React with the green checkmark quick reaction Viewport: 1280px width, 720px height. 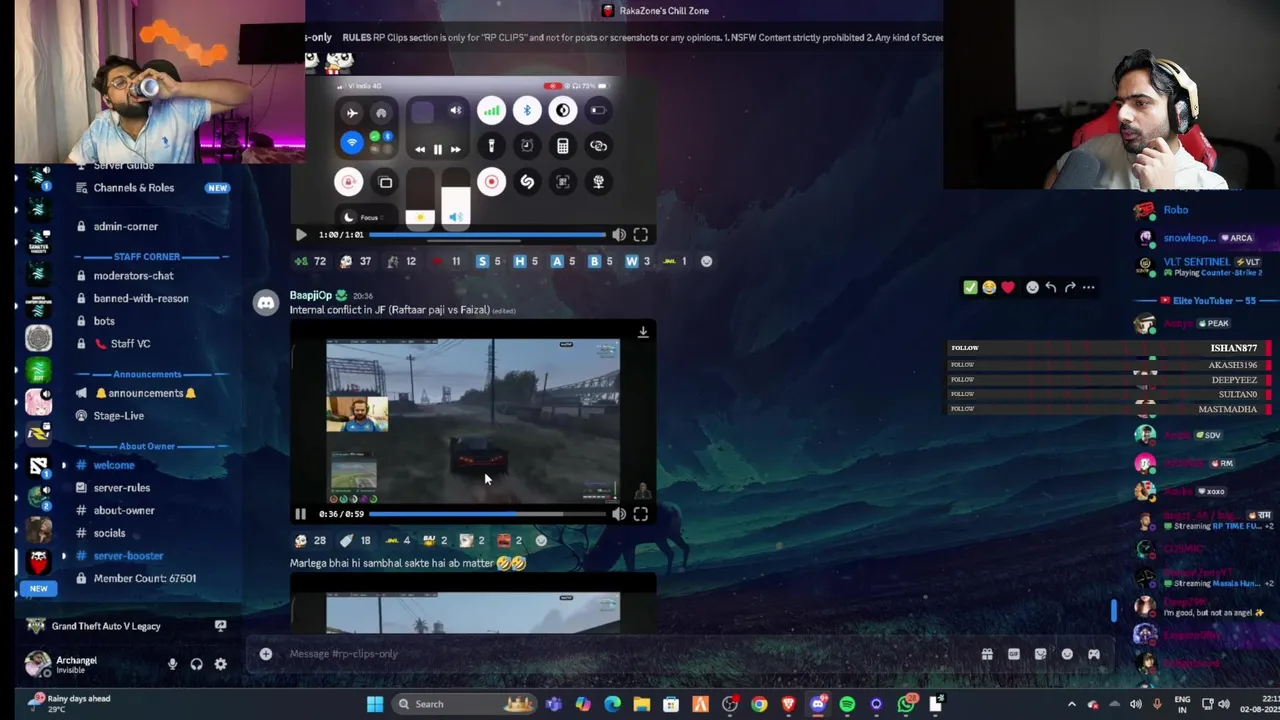coord(970,287)
